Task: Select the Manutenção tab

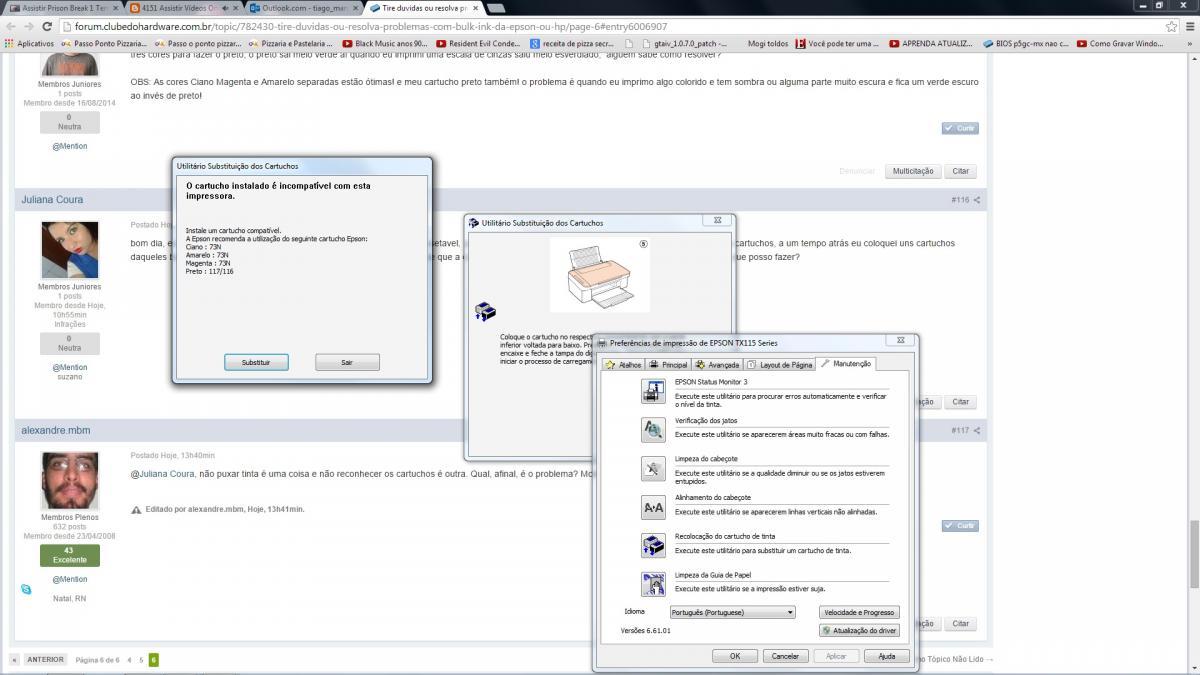Action: click(x=846, y=364)
